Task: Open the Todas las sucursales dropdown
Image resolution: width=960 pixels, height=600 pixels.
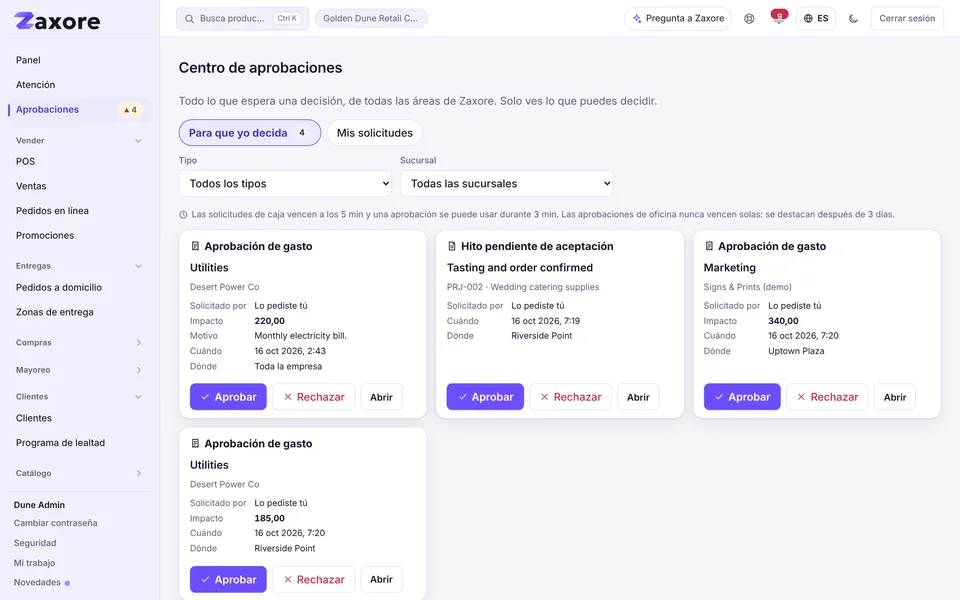Action: coord(506,184)
